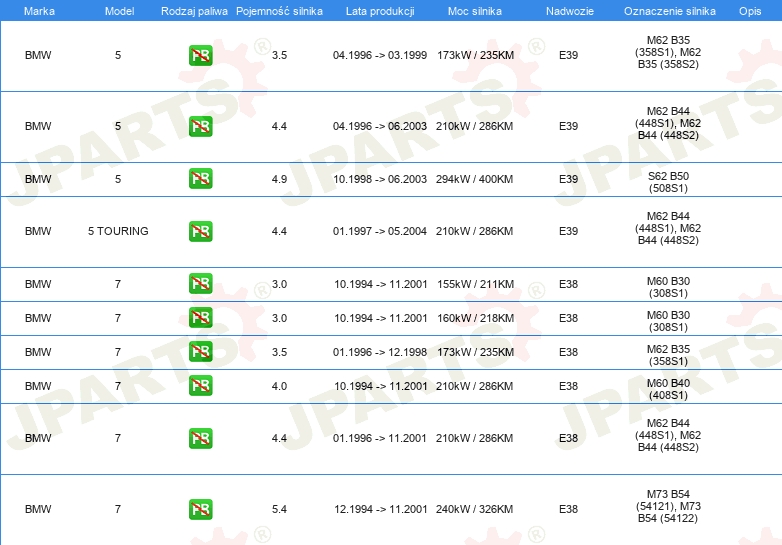The width and height of the screenshot is (782, 545).
Task: Click the Model column header
Action: click(x=118, y=10)
